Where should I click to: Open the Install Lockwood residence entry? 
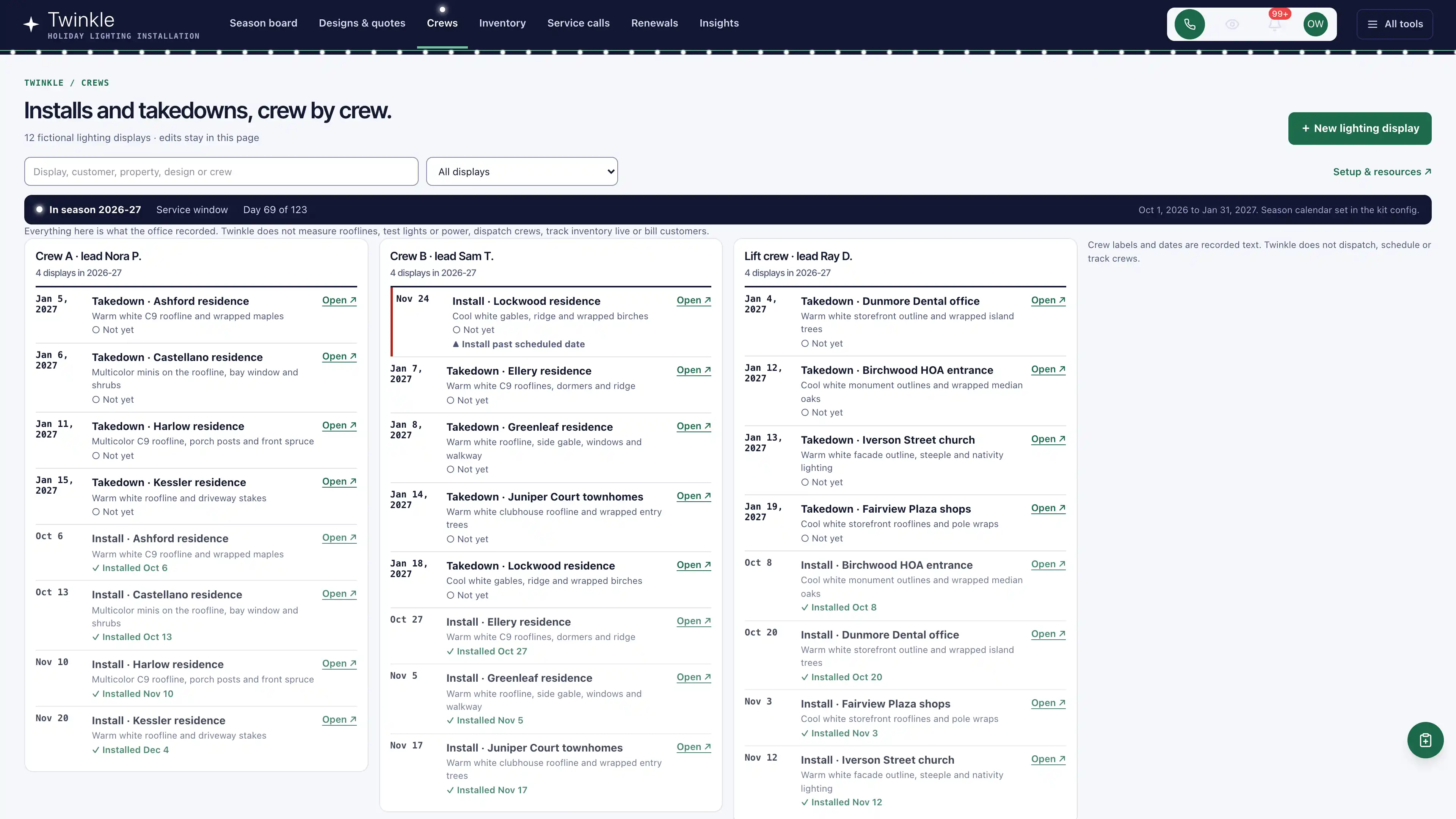coord(693,300)
